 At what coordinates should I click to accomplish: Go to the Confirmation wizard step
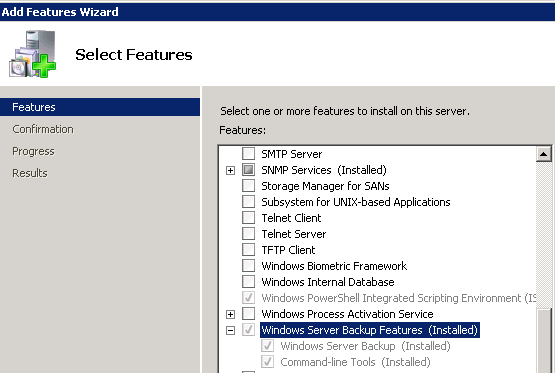tap(43, 129)
